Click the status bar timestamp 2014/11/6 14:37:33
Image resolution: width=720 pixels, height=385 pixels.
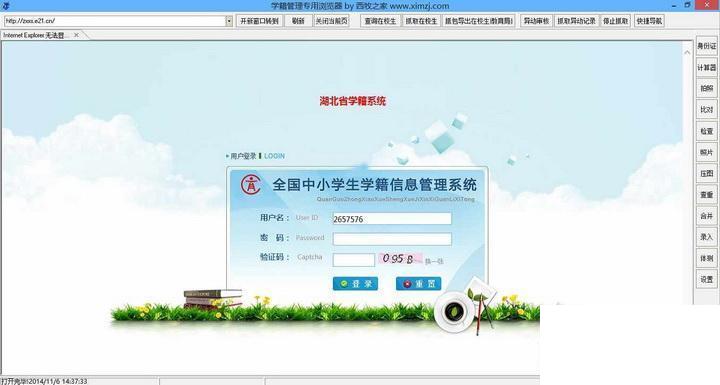(x=59, y=381)
